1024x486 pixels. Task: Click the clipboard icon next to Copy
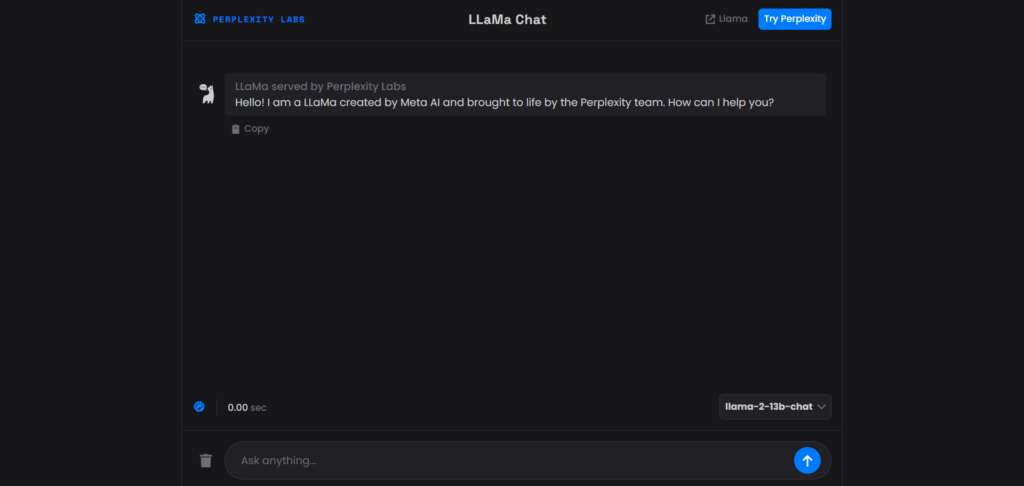coord(236,129)
